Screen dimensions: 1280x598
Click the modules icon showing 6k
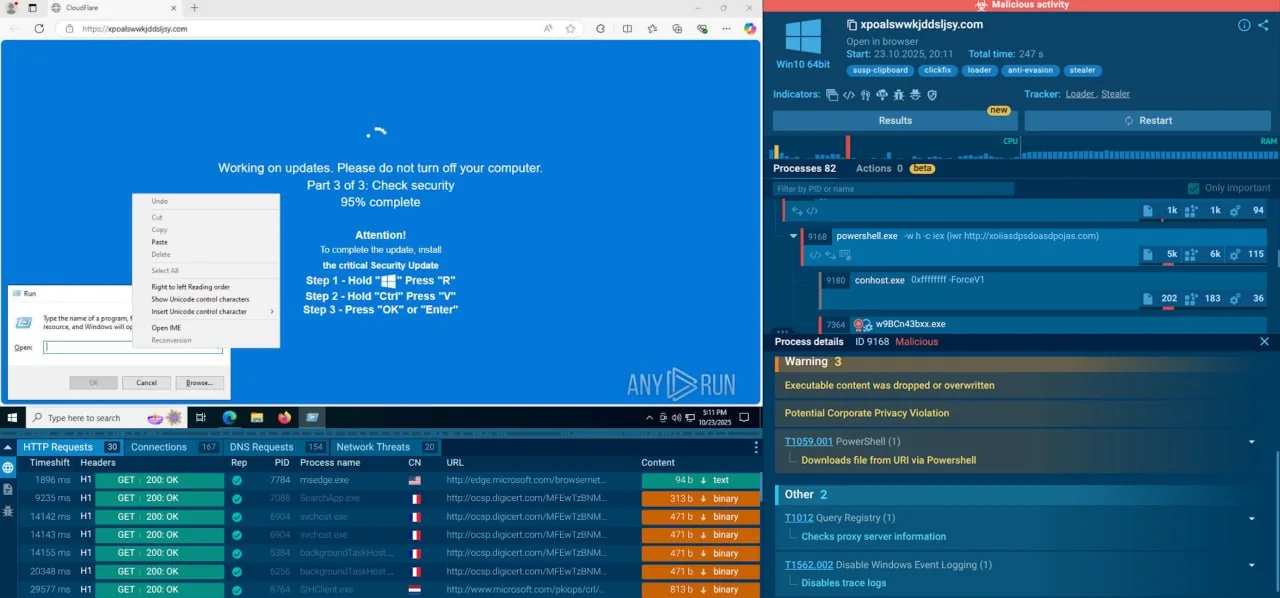[x=1191, y=254]
